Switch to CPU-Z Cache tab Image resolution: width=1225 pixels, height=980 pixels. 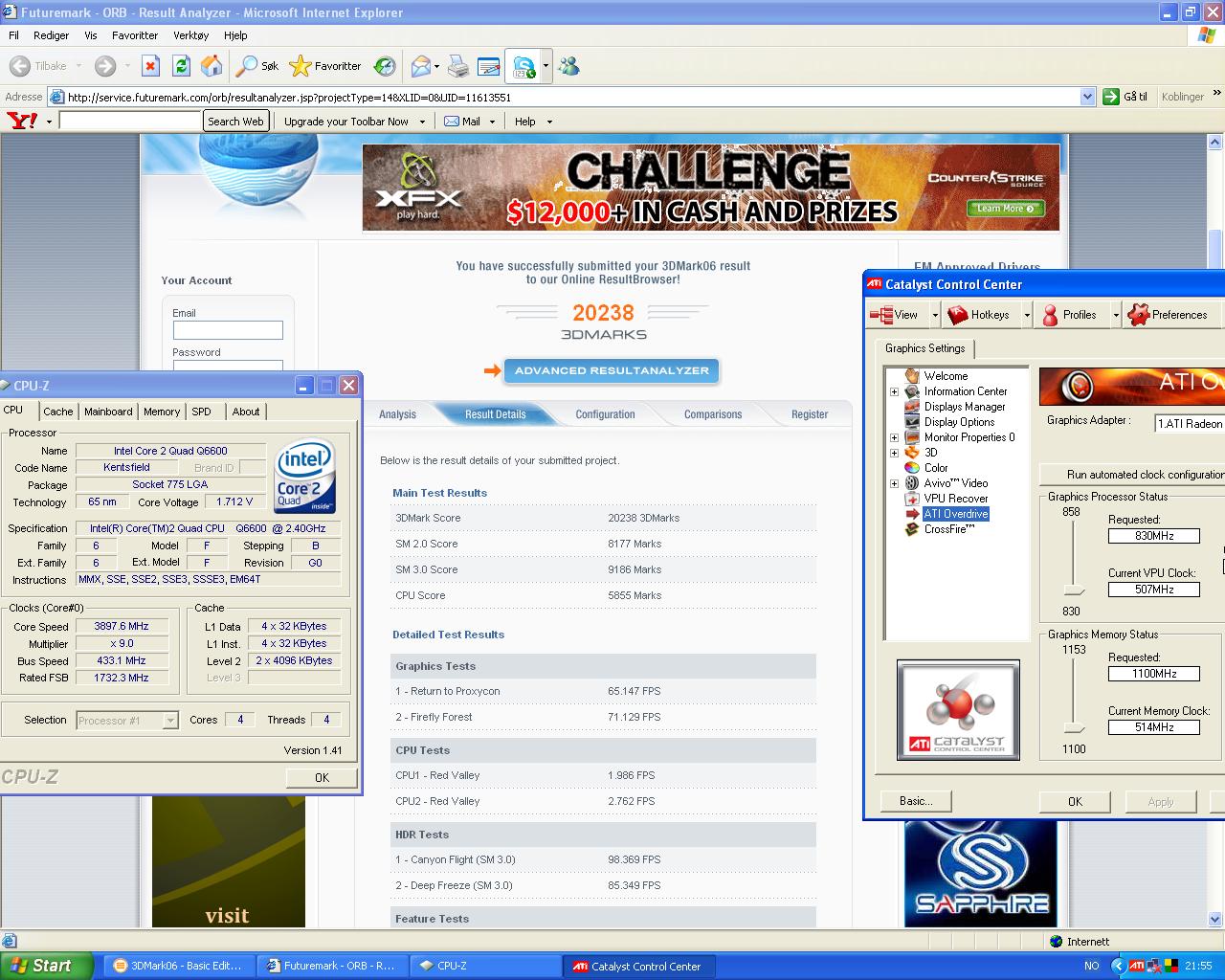tap(57, 412)
